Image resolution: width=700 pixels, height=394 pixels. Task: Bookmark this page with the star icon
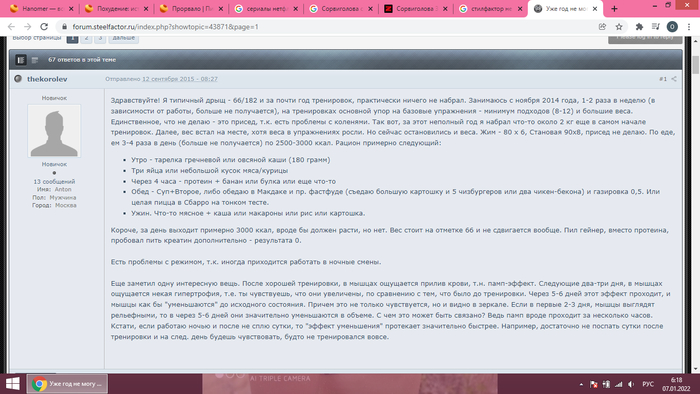click(x=619, y=27)
